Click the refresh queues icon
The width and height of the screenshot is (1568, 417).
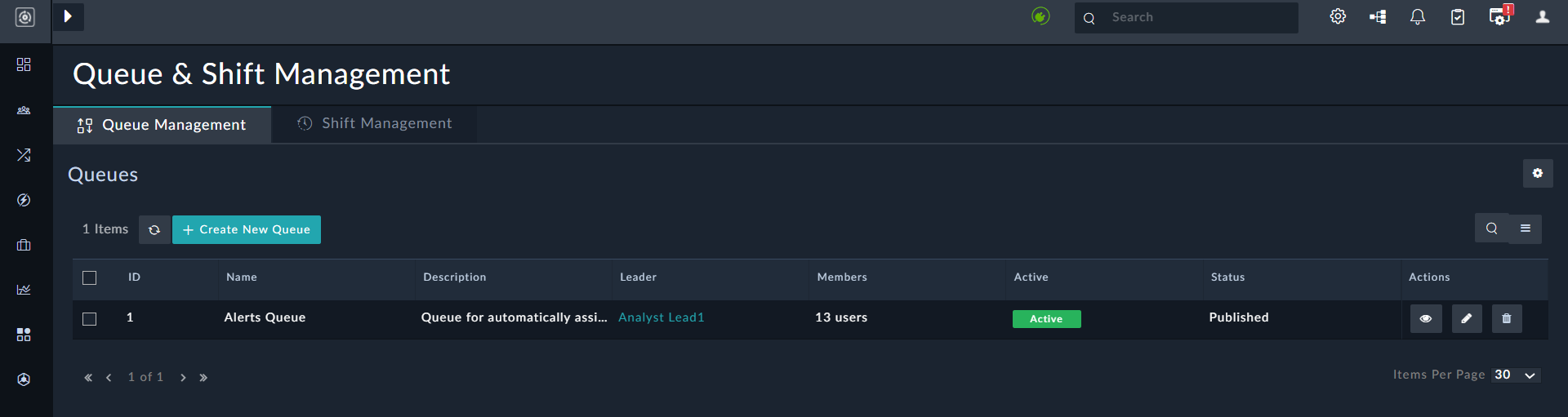154,230
